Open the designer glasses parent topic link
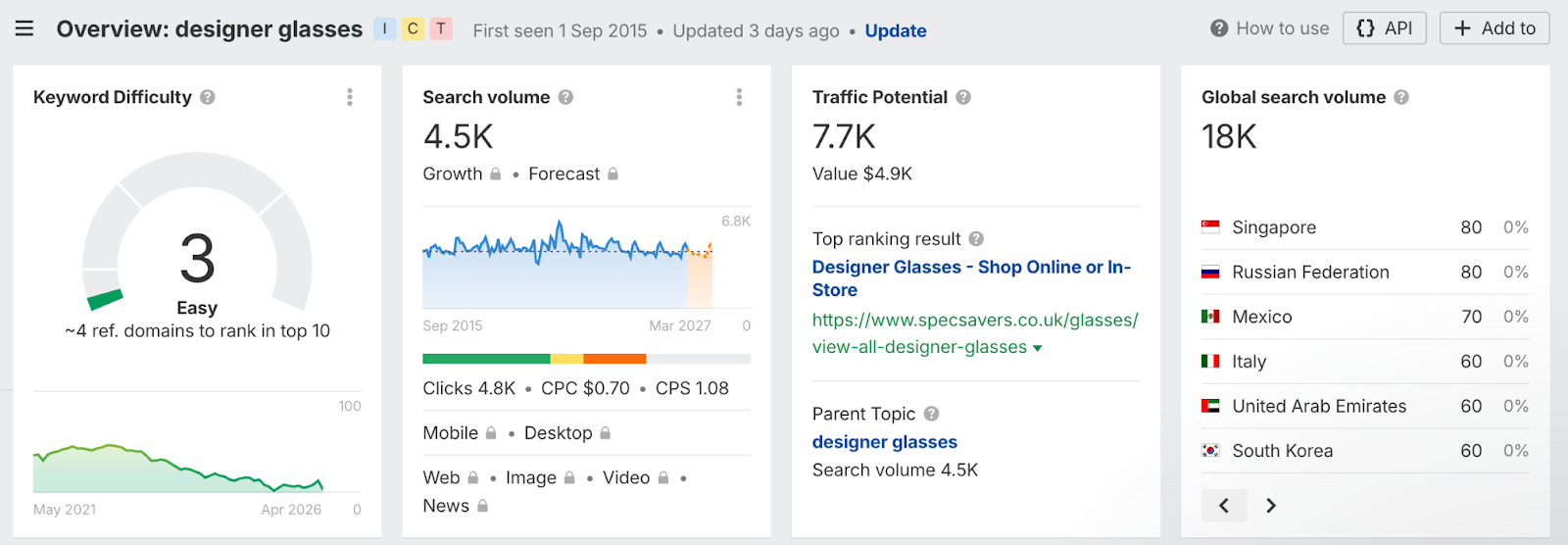The width and height of the screenshot is (1568, 545). pos(885,442)
